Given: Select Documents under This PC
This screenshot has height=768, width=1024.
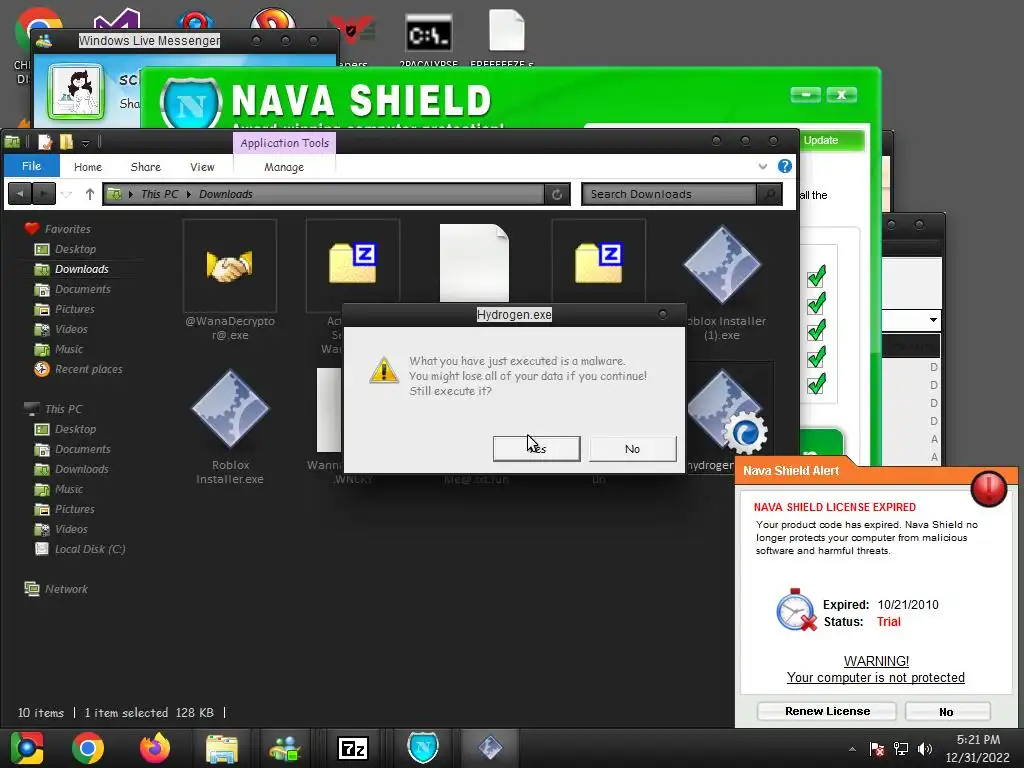Looking at the screenshot, I should [82, 449].
